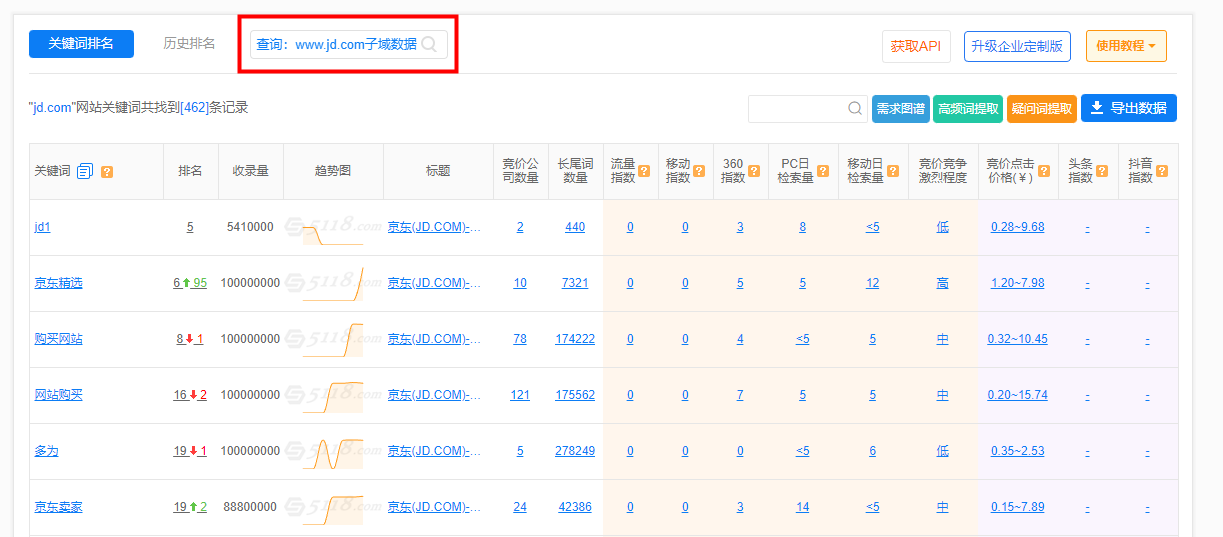Screen dimensions: 1223x537
Task: Open the jd1 keyword link
Action: pos(42,227)
